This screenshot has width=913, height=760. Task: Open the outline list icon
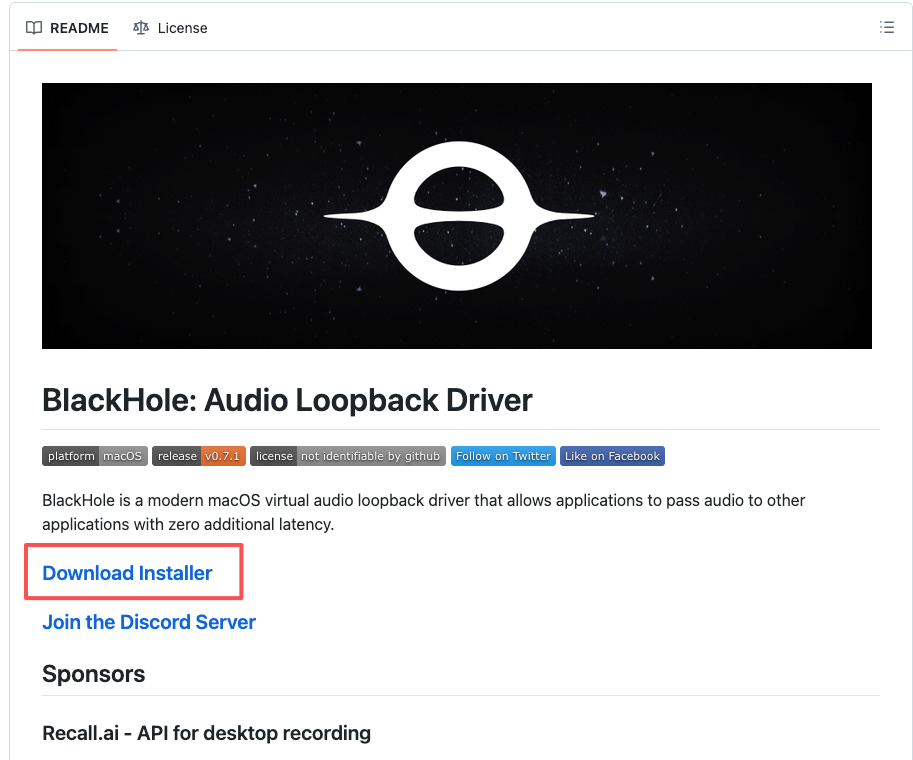(x=886, y=27)
